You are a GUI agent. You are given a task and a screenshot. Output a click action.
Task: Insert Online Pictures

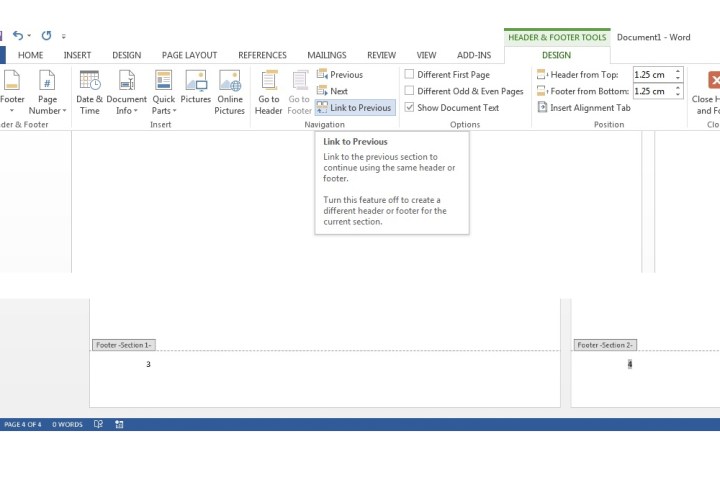click(230, 92)
